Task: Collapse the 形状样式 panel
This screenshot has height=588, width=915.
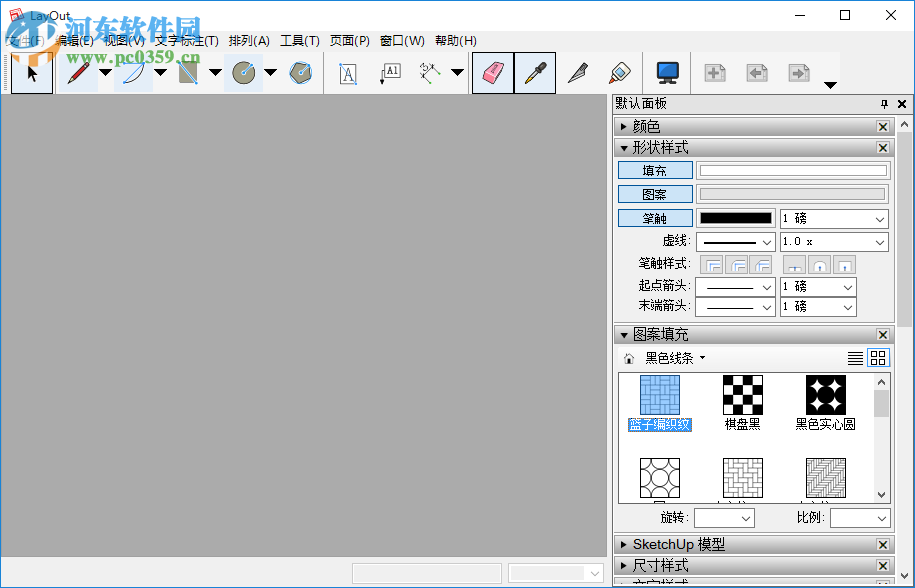Action: point(625,147)
